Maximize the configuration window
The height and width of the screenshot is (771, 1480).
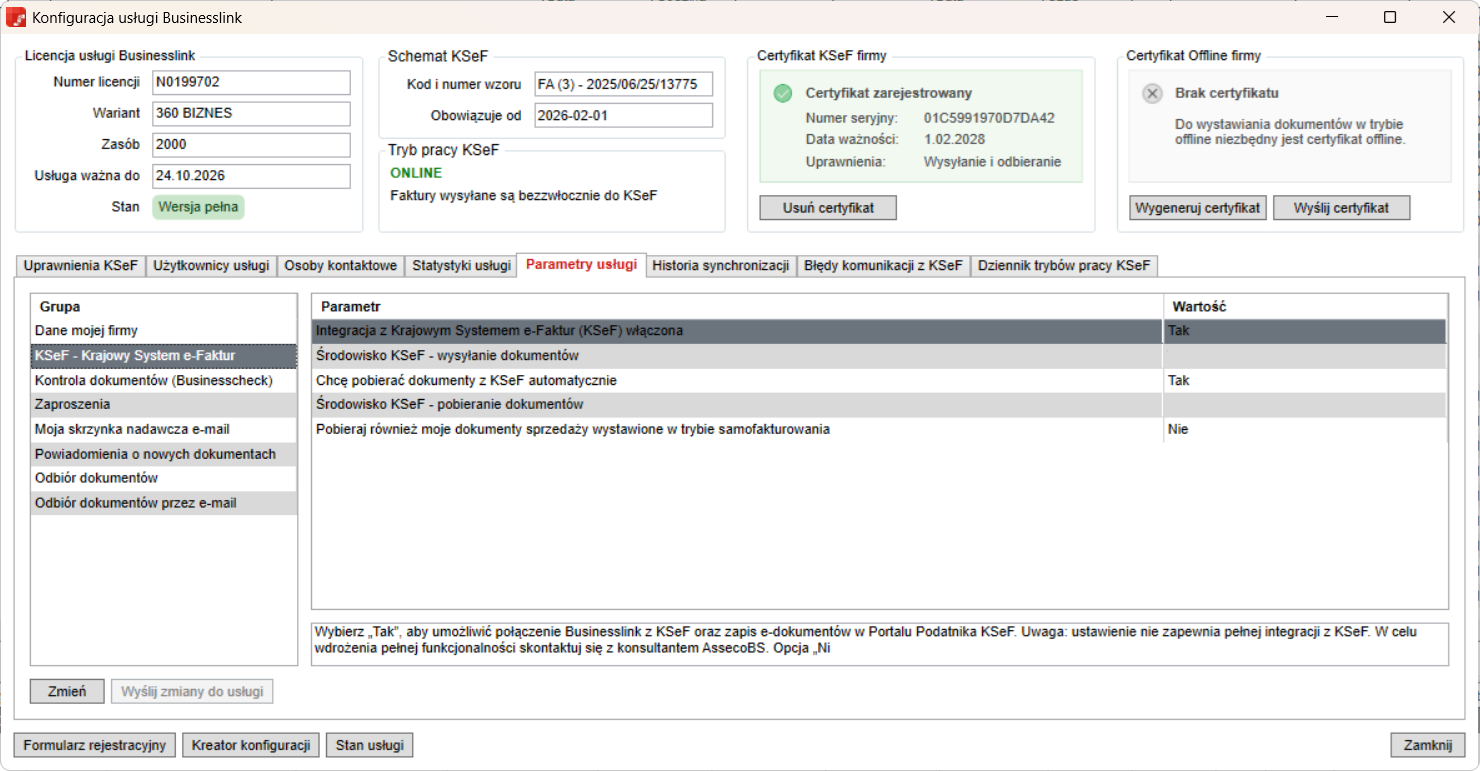[1389, 17]
